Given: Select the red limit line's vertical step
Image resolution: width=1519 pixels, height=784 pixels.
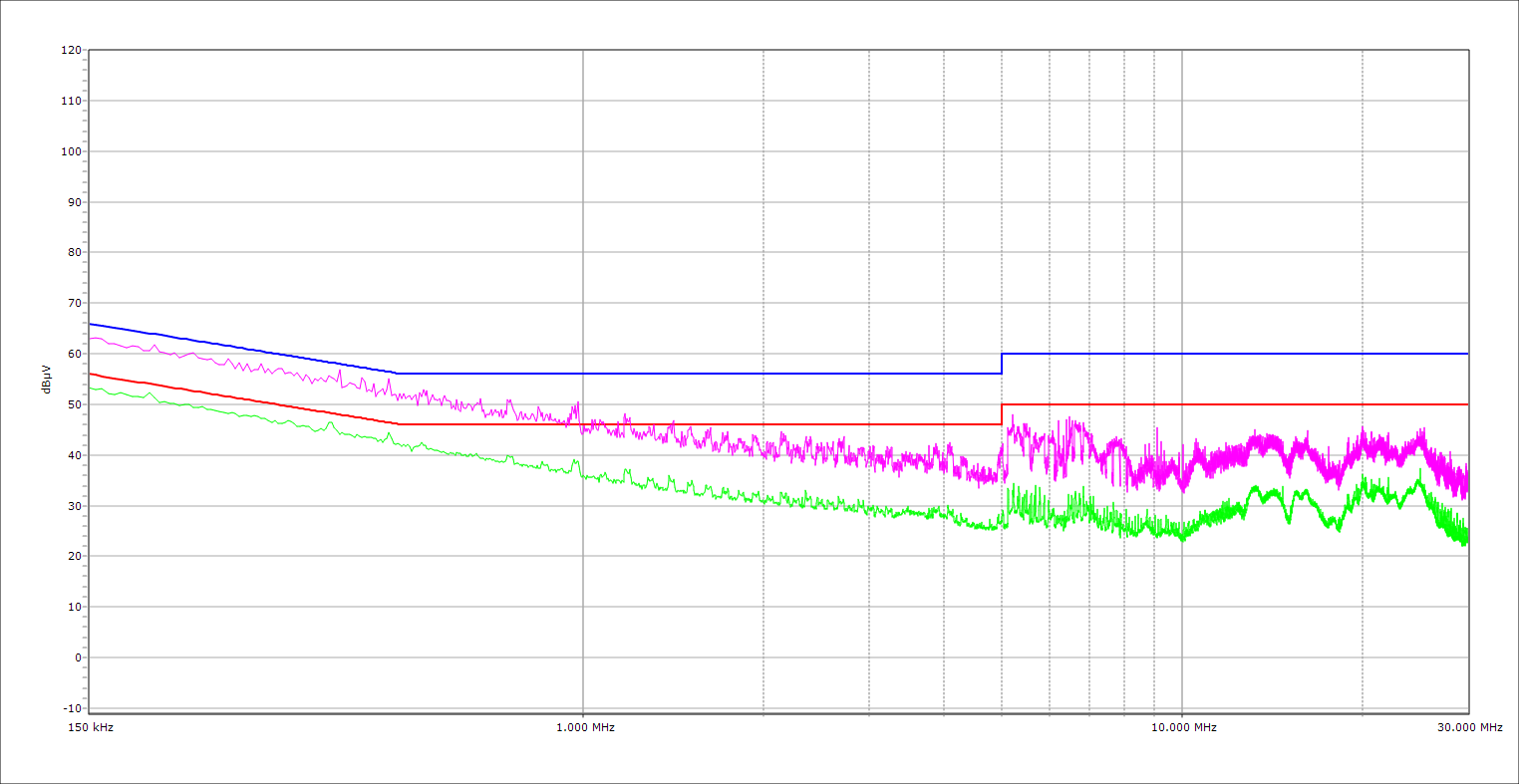Looking at the screenshot, I should pyautogui.click(x=1002, y=414).
